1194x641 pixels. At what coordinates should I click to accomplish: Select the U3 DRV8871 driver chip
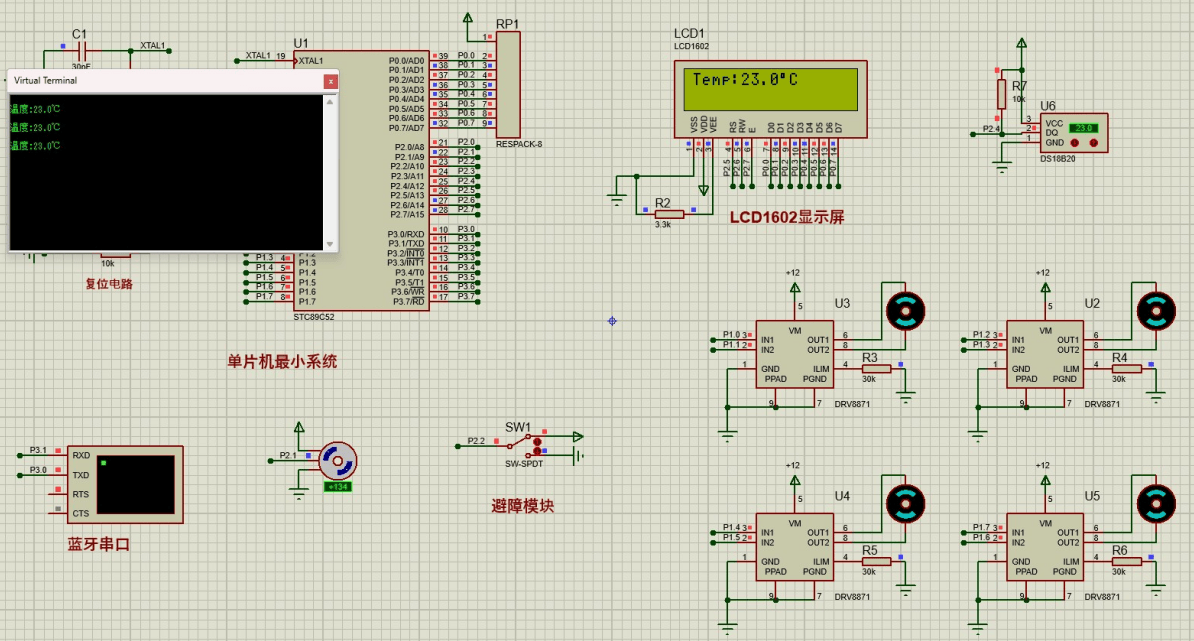[x=793, y=354]
